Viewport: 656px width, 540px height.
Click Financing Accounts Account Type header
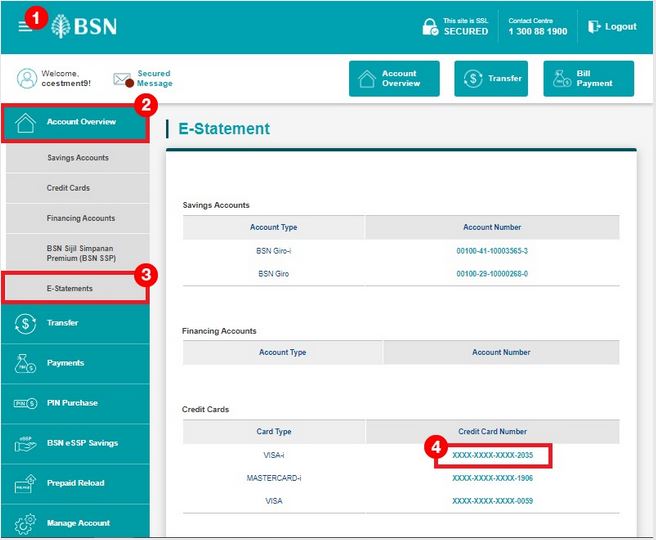point(282,352)
